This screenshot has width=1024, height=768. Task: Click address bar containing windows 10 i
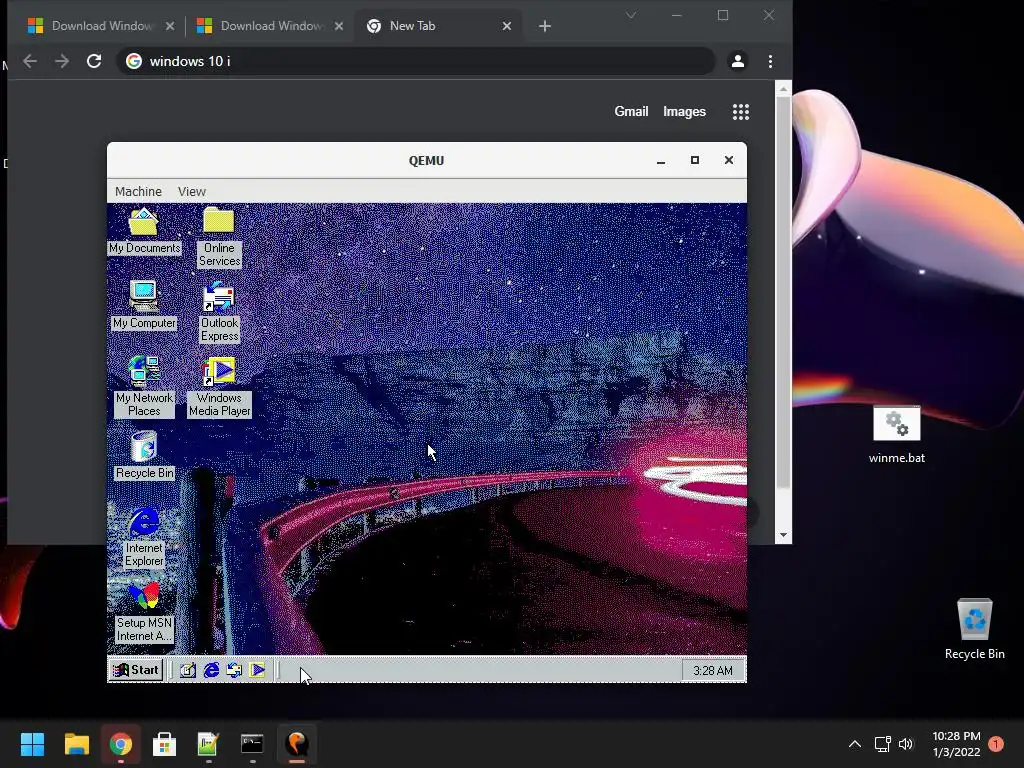tap(416, 61)
